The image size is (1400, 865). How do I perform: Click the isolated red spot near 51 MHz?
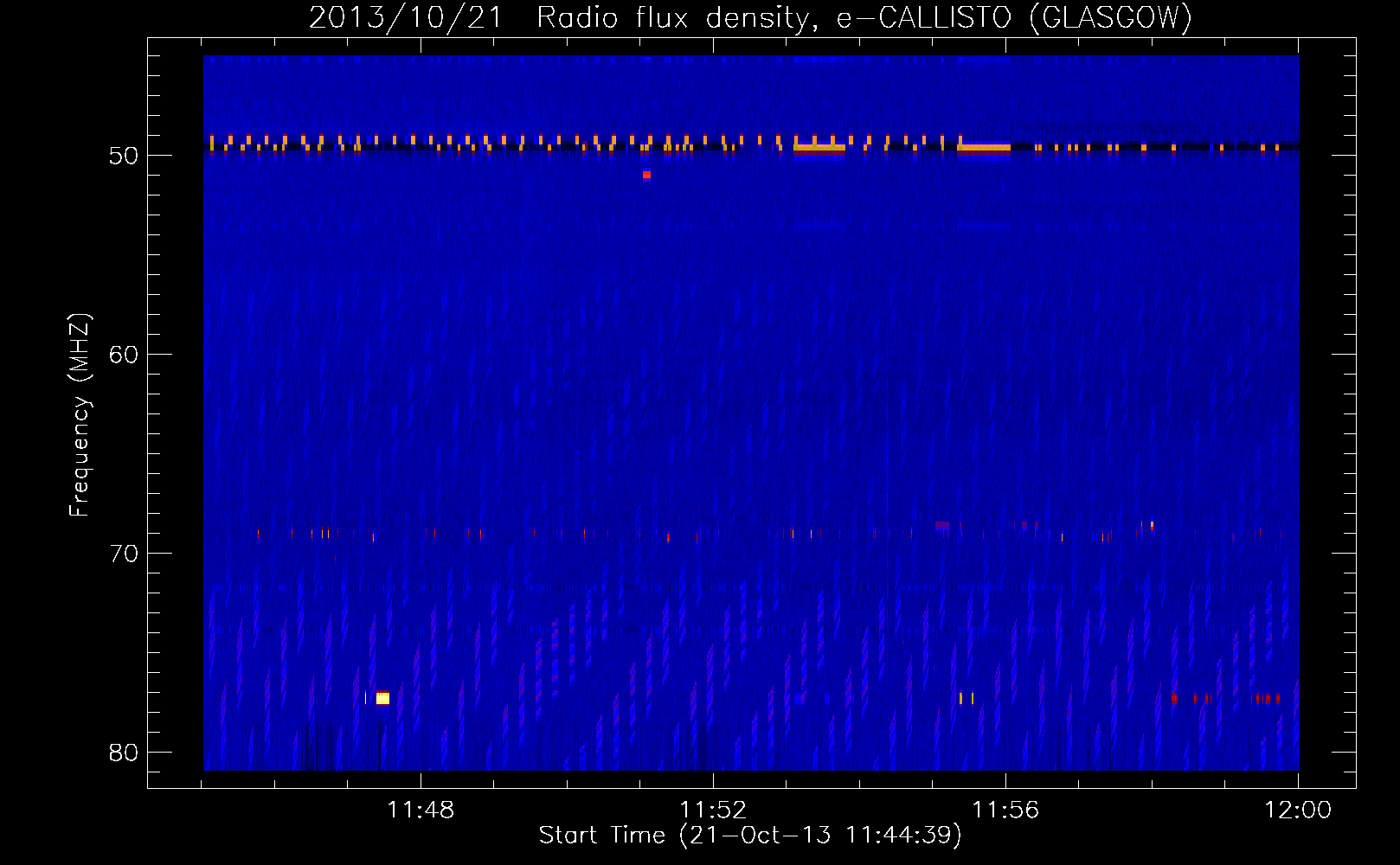pos(646,175)
